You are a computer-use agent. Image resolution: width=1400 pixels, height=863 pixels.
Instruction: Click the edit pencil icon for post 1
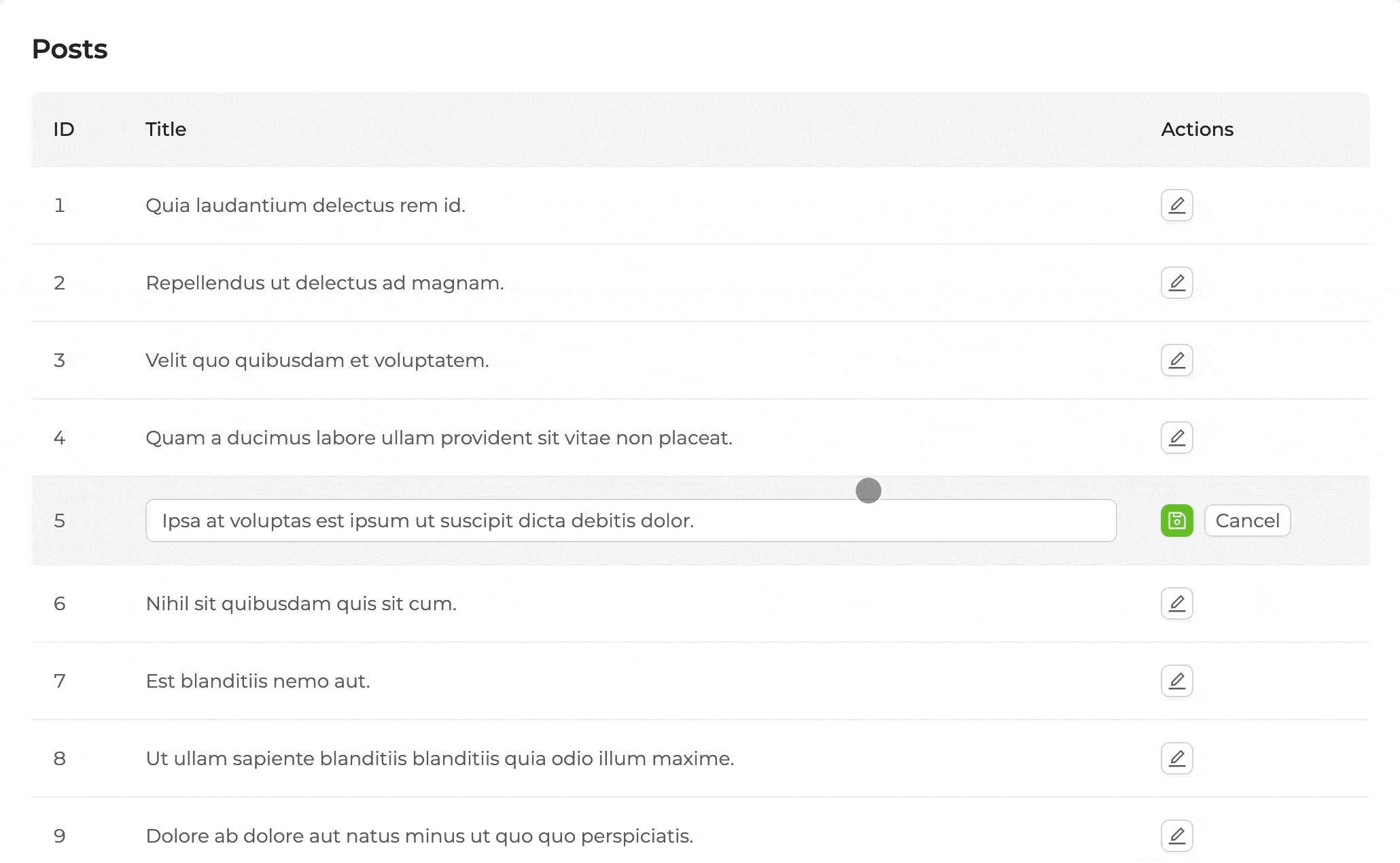(1176, 205)
